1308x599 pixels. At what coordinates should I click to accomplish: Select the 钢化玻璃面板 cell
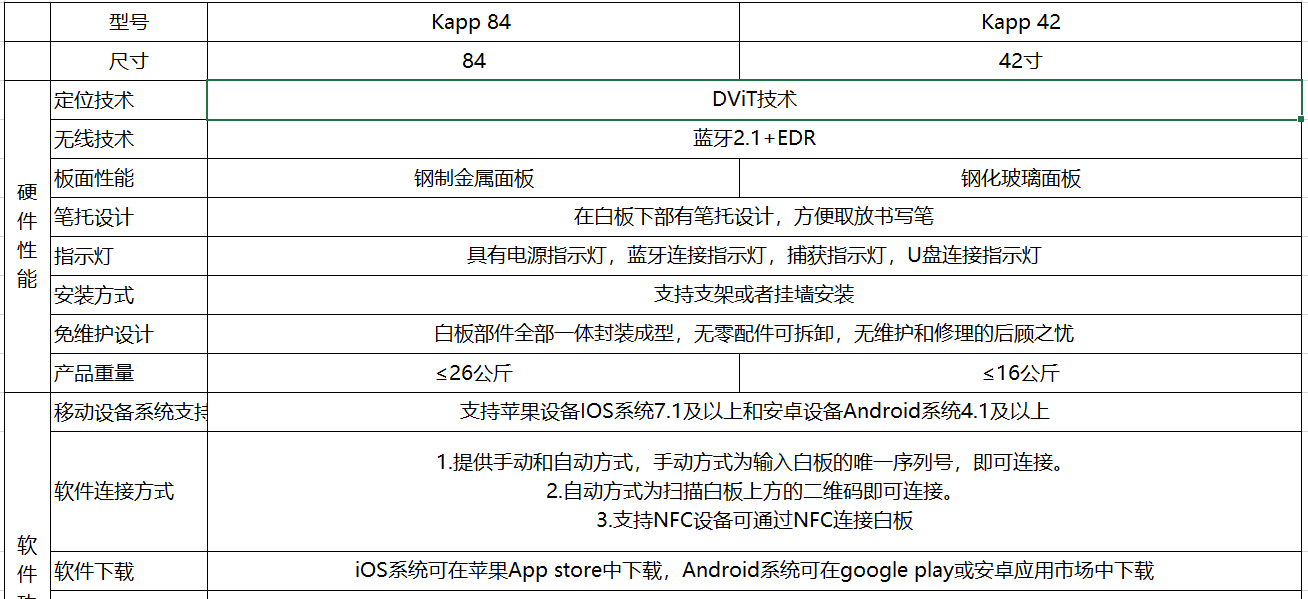pos(1021,178)
